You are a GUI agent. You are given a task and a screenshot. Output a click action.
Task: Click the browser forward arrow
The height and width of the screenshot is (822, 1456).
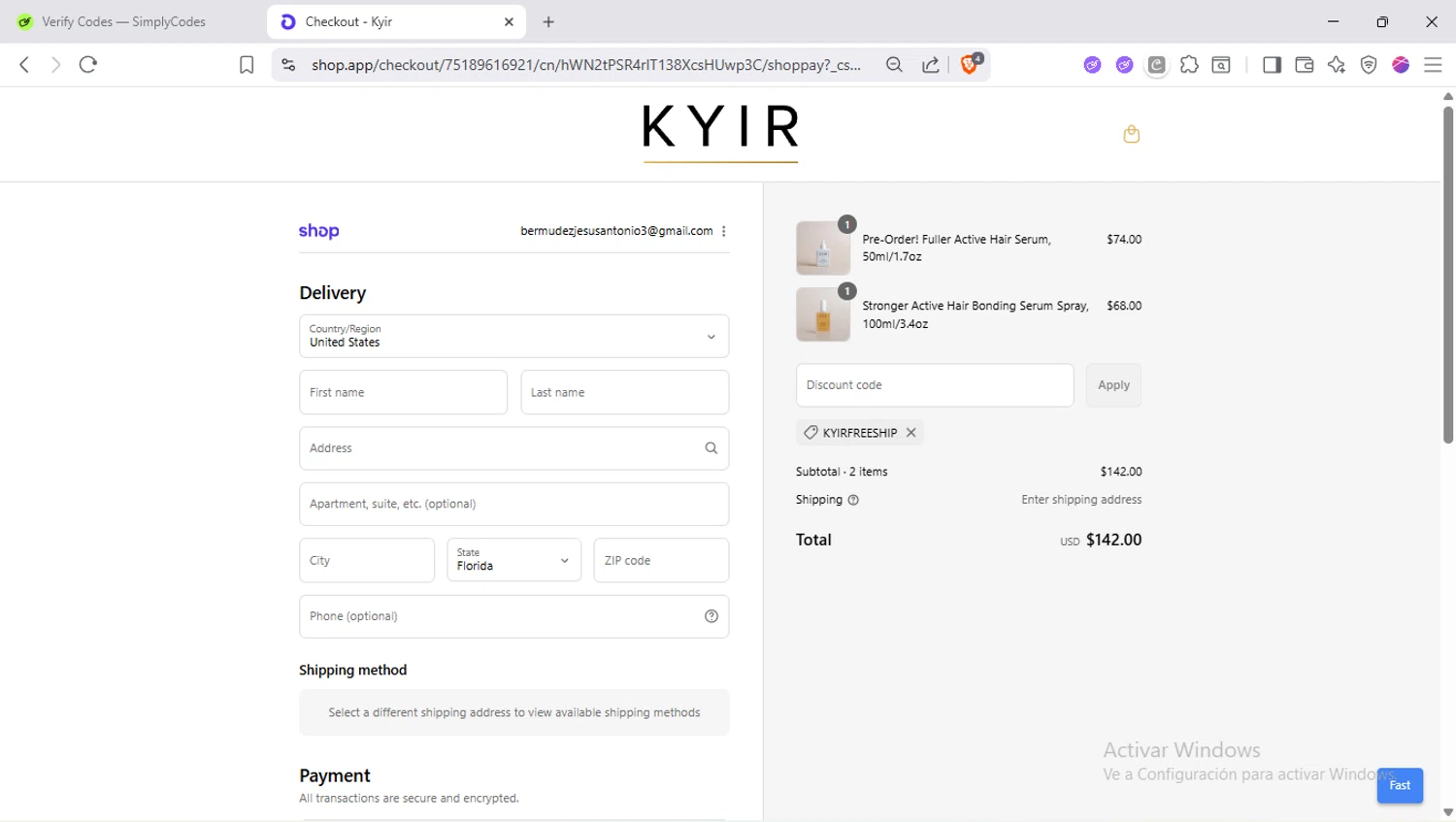(x=55, y=65)
